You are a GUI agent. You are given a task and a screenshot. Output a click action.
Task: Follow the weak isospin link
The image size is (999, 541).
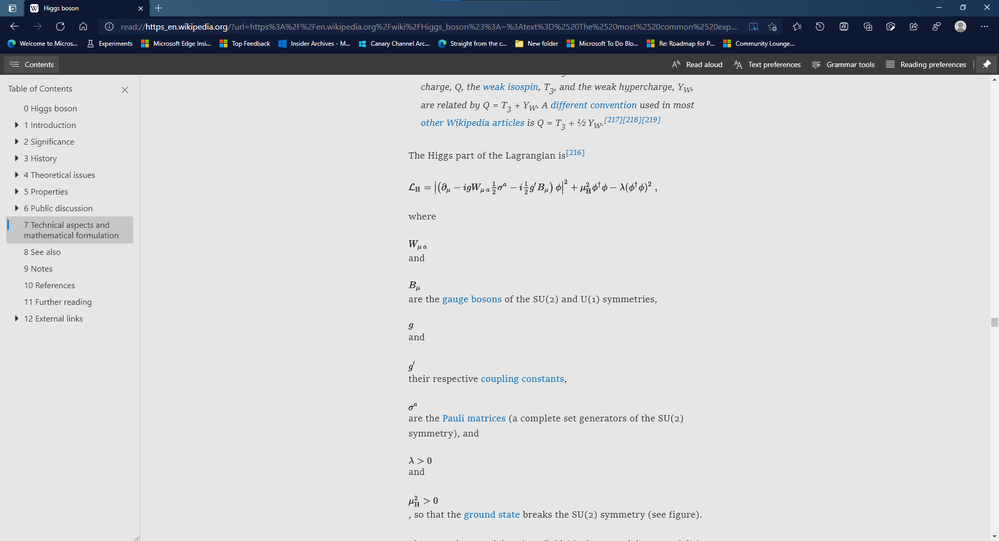510,87
